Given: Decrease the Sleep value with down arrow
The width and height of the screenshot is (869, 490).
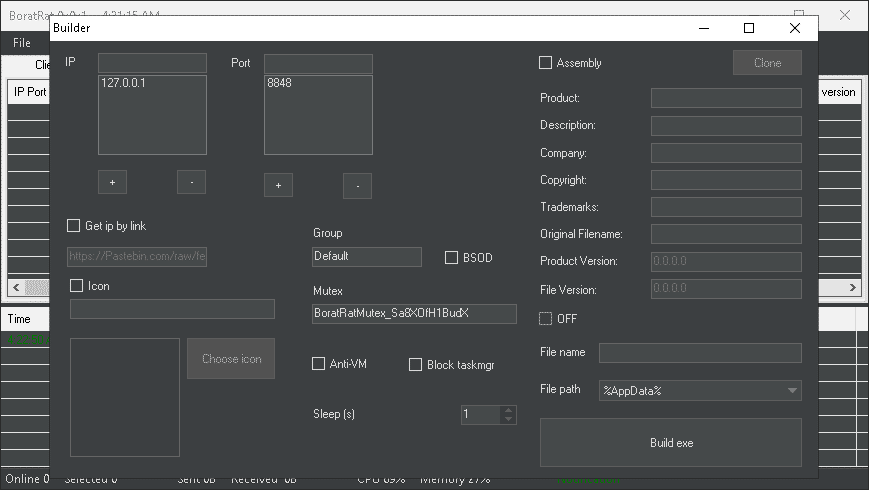Looking at the screenshot, I should (x=508, y=419).
